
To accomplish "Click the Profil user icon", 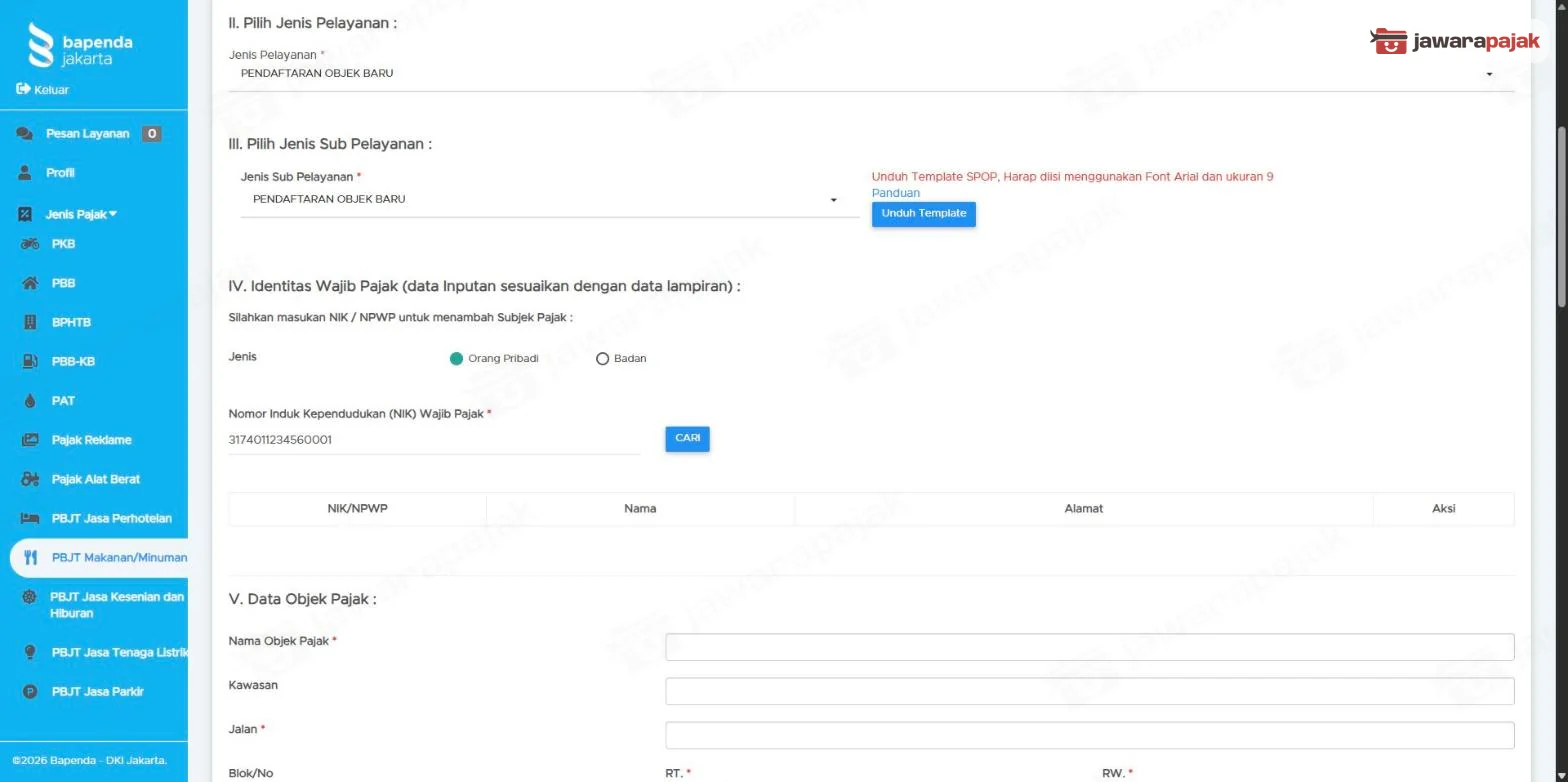I will 25,173.
